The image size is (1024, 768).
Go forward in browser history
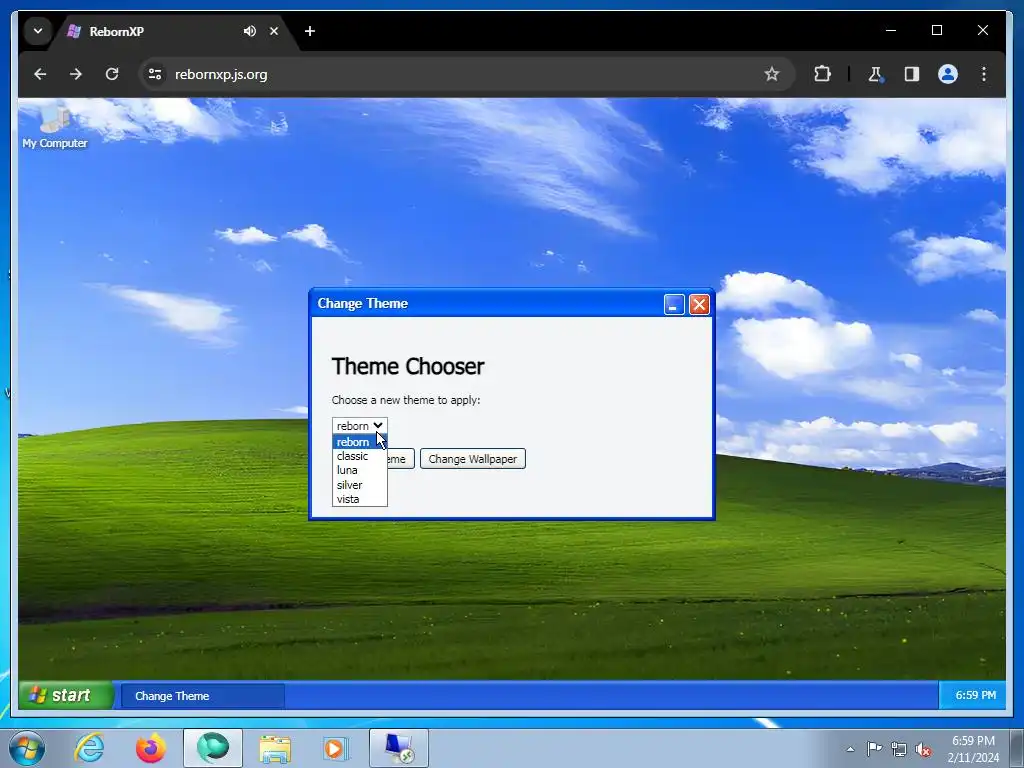[x=76, y=74]
